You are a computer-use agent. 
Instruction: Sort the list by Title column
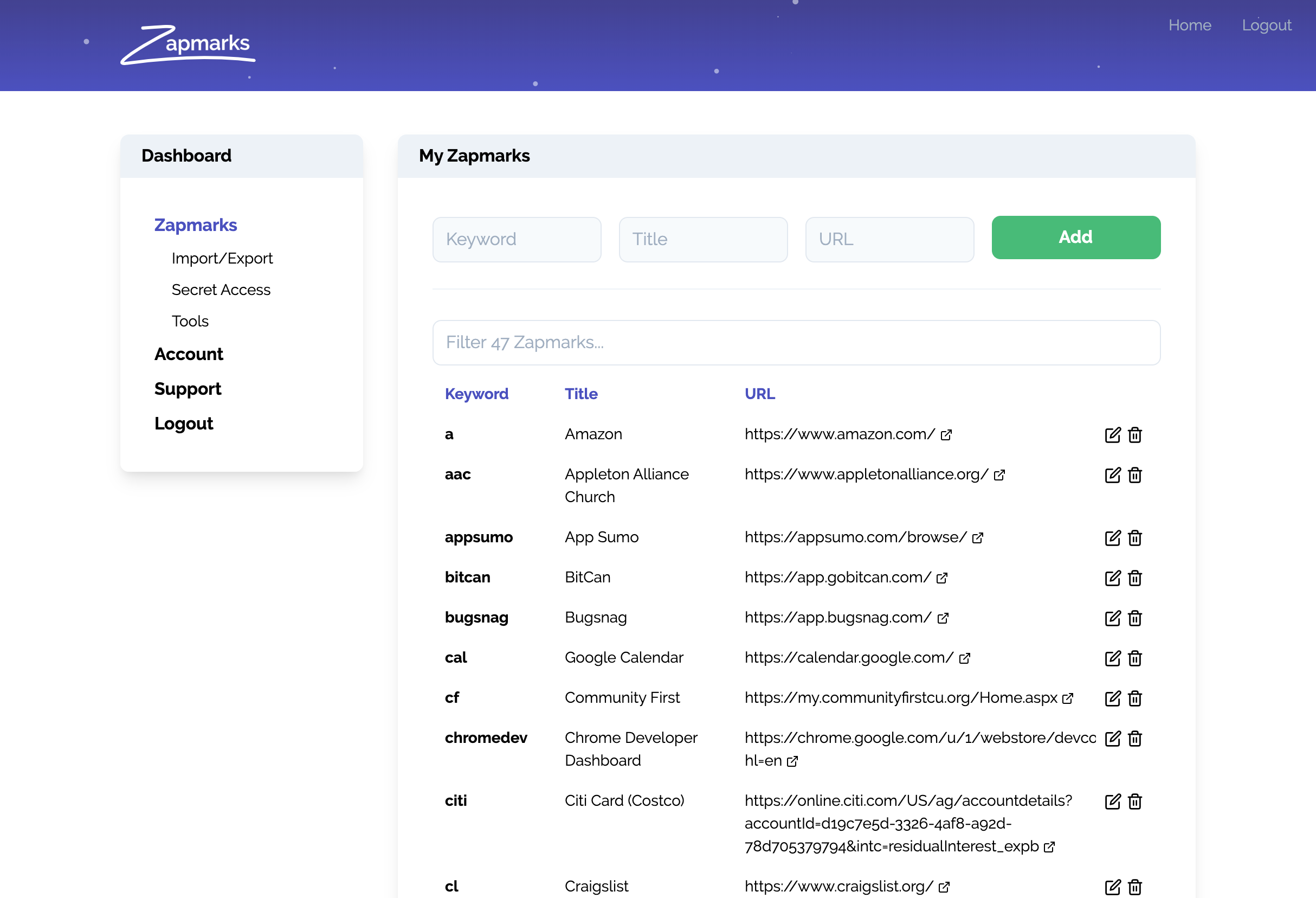[x=580, y=394]
